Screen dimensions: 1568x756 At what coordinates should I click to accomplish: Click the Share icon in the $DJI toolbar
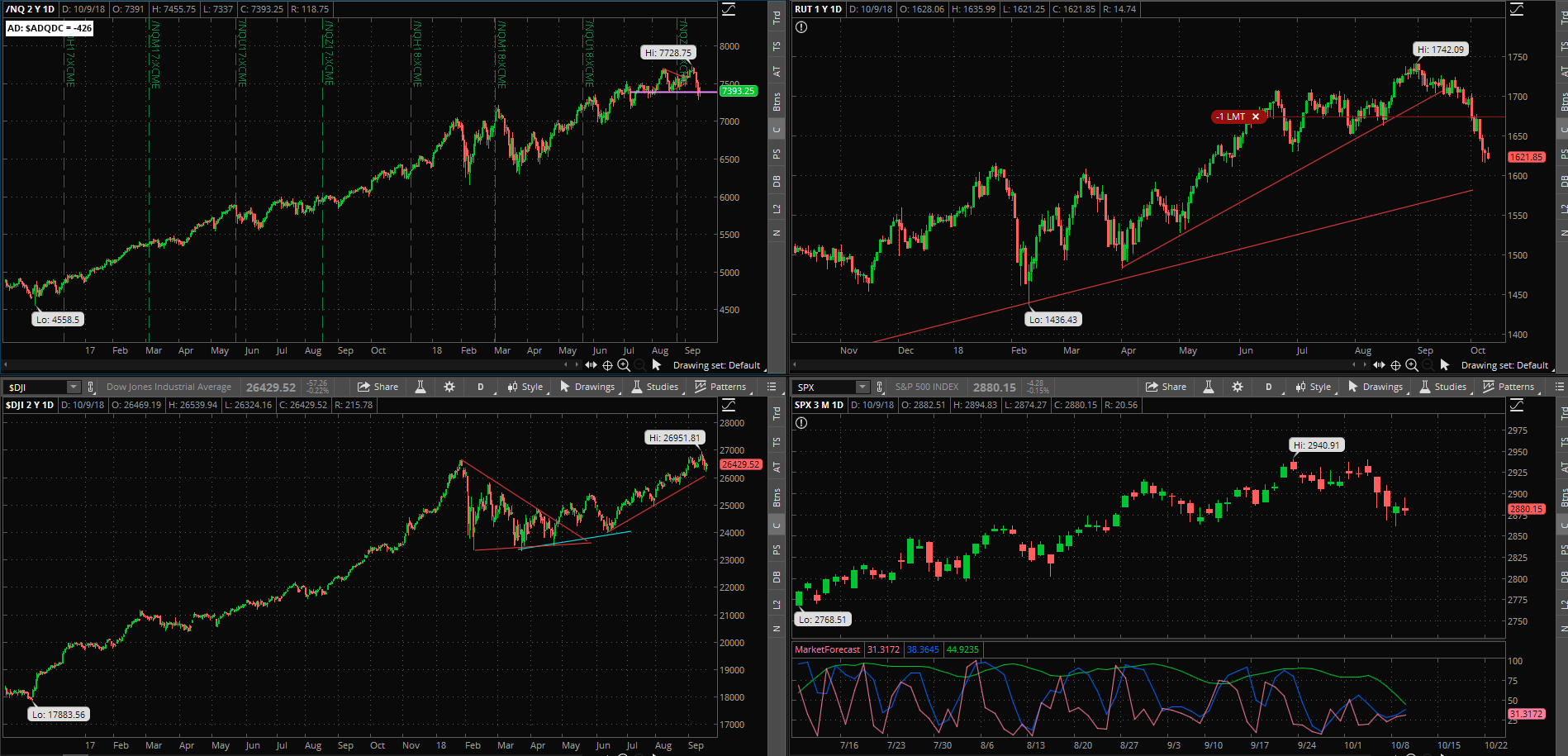[363, 387]
